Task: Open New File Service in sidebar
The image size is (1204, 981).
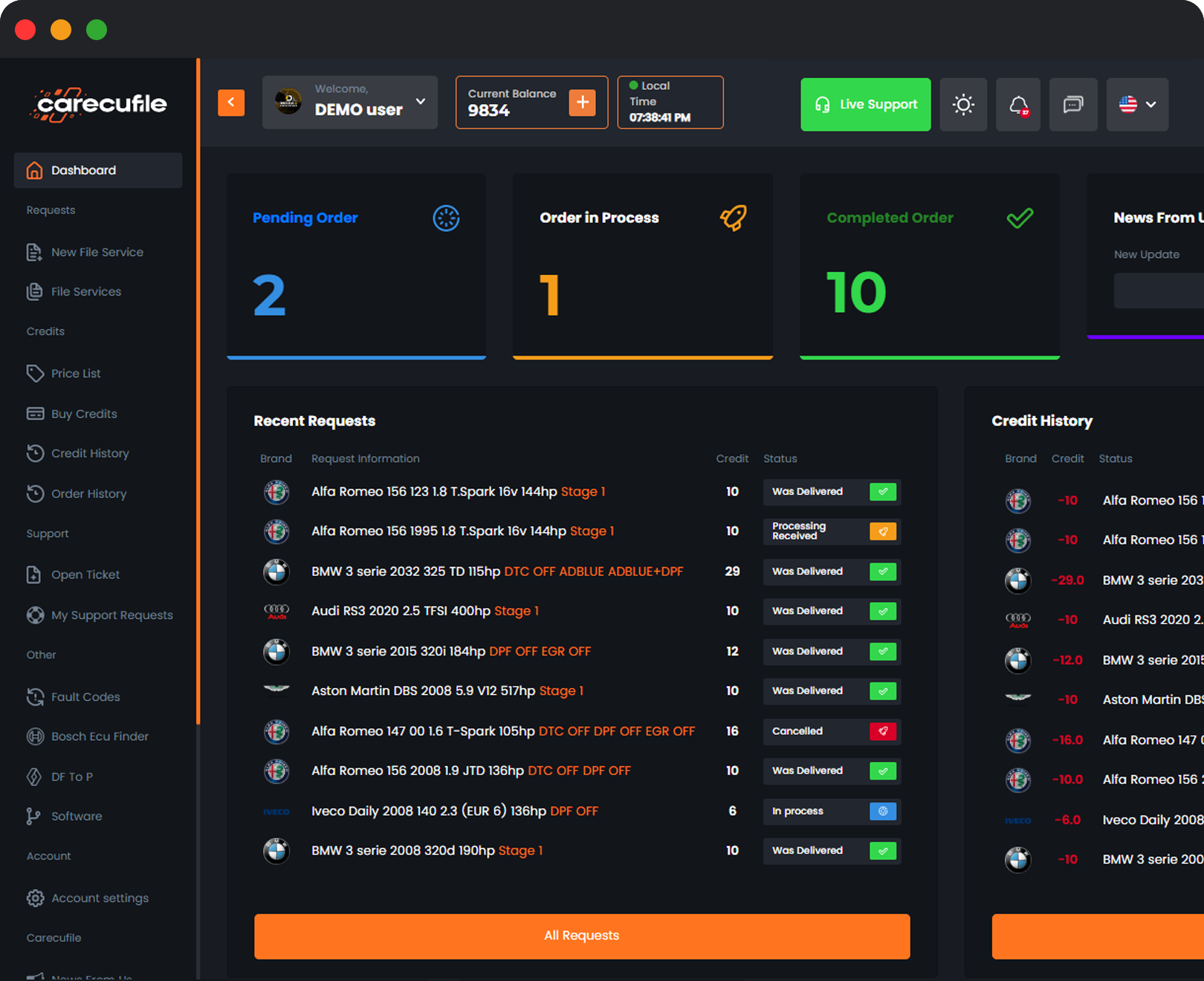Action: (97, 252)
